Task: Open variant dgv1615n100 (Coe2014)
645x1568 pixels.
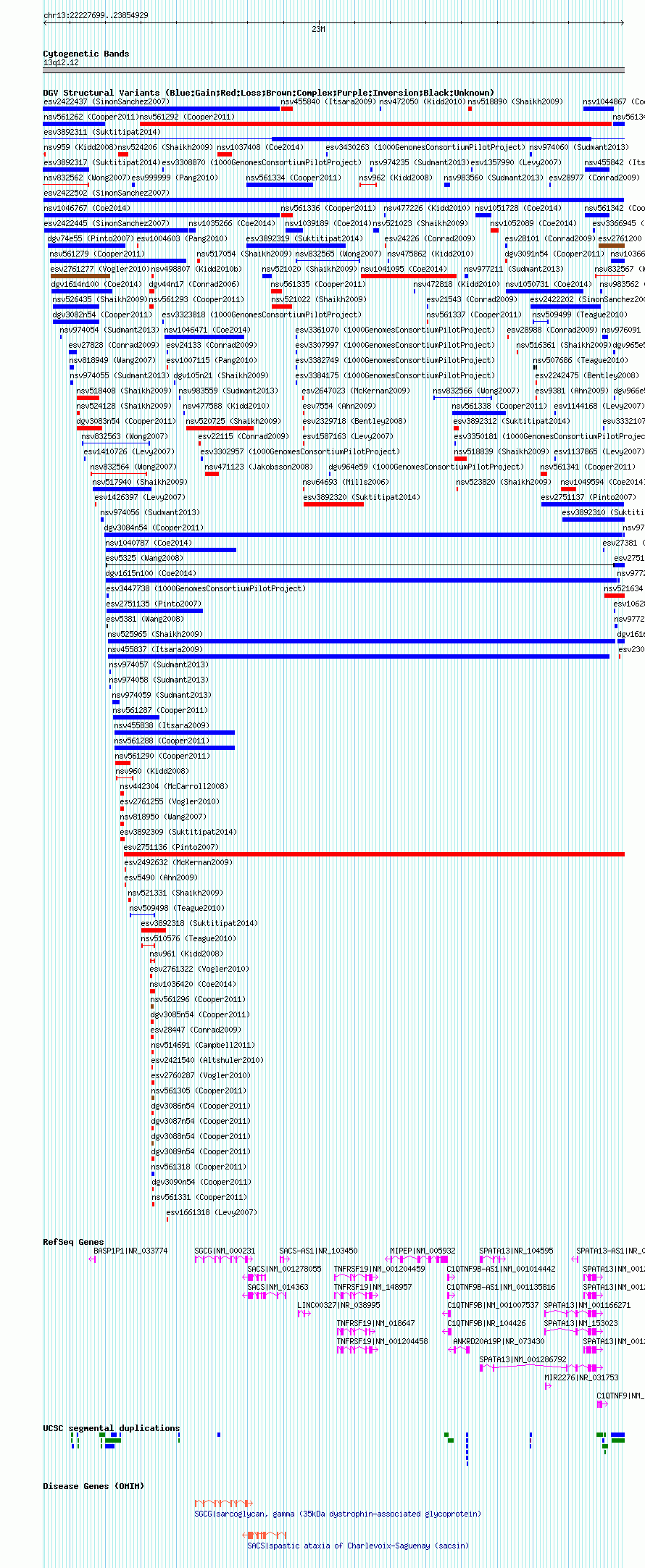Action: tap(151, 573)
